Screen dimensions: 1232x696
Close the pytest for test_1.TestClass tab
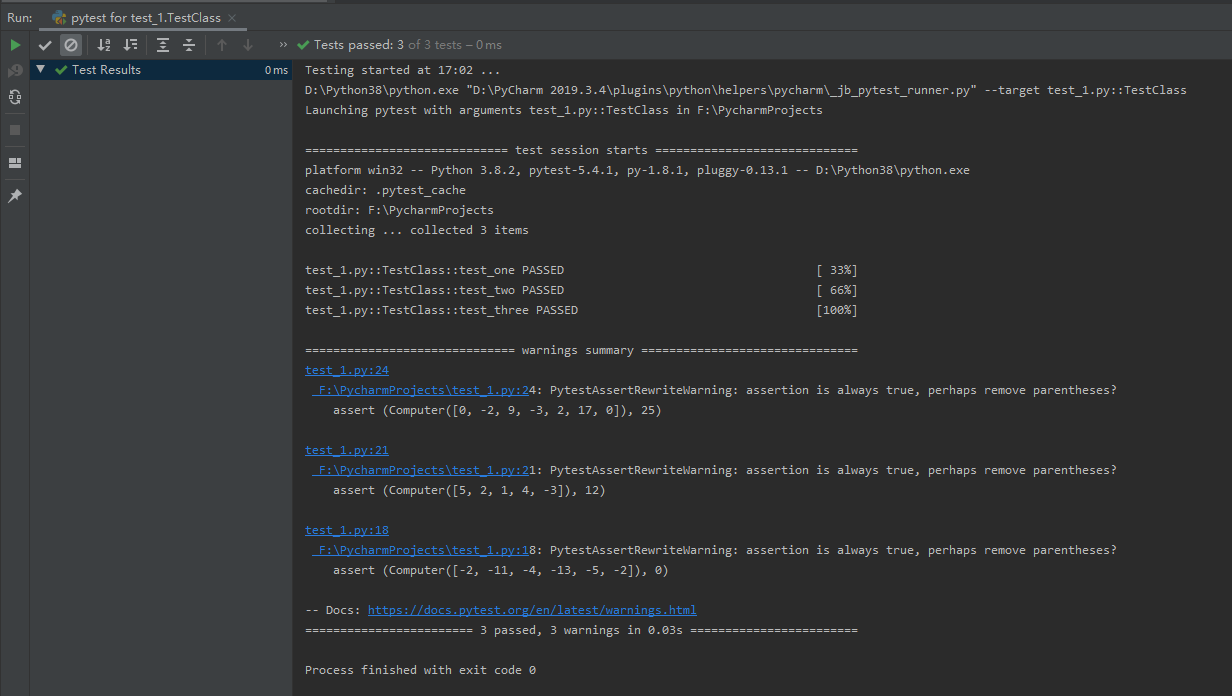pos(232,18)
